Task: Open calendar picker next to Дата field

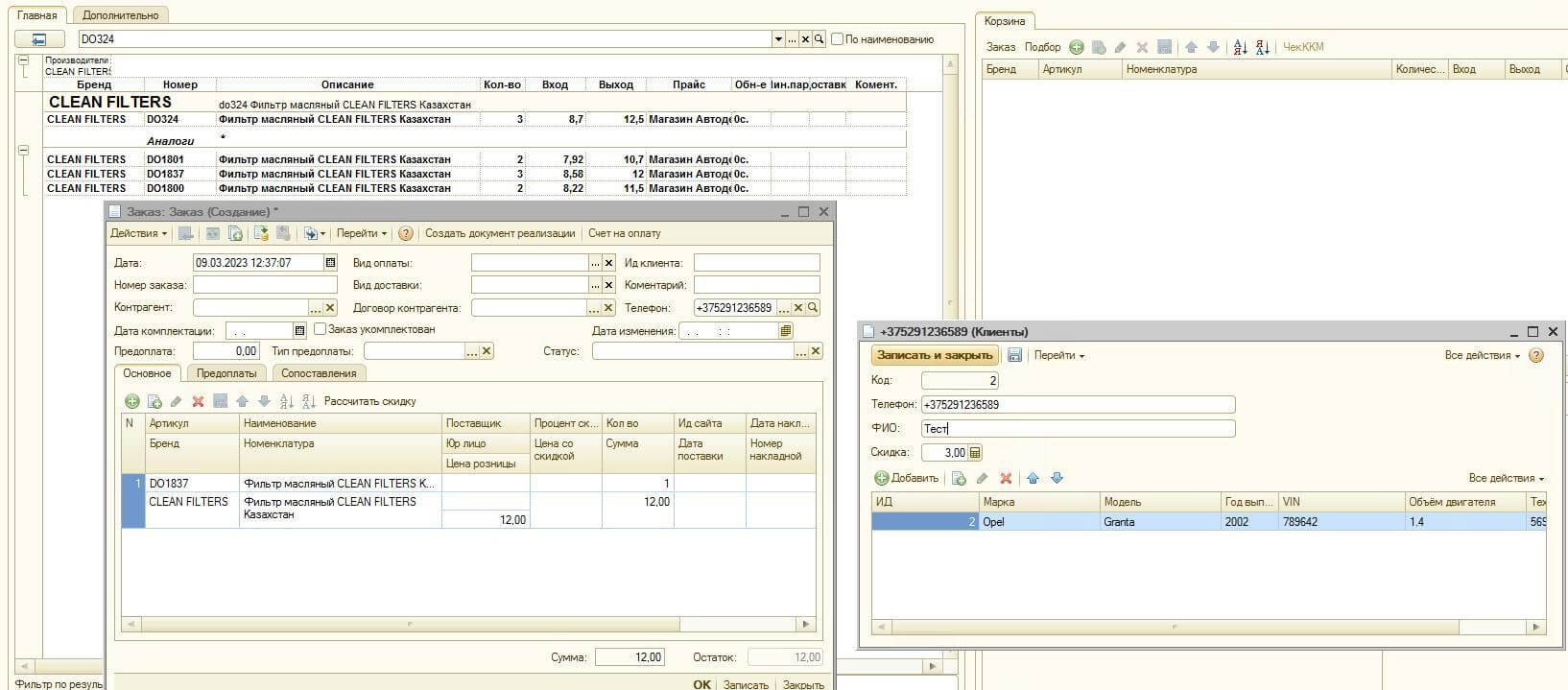Action: coord(330,263)
